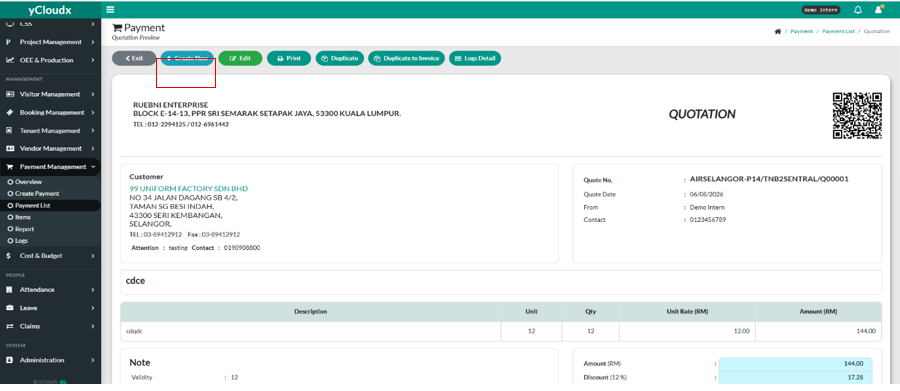
Task: Click the Leave briefcase icon
Action: (10, 308)
